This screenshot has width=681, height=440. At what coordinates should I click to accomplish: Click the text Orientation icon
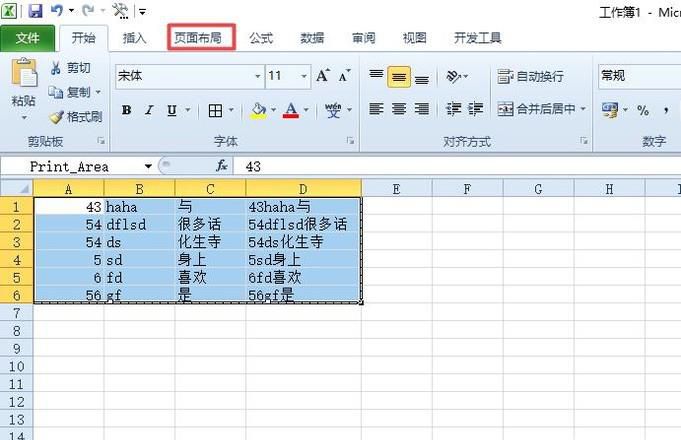coord(453,76)
